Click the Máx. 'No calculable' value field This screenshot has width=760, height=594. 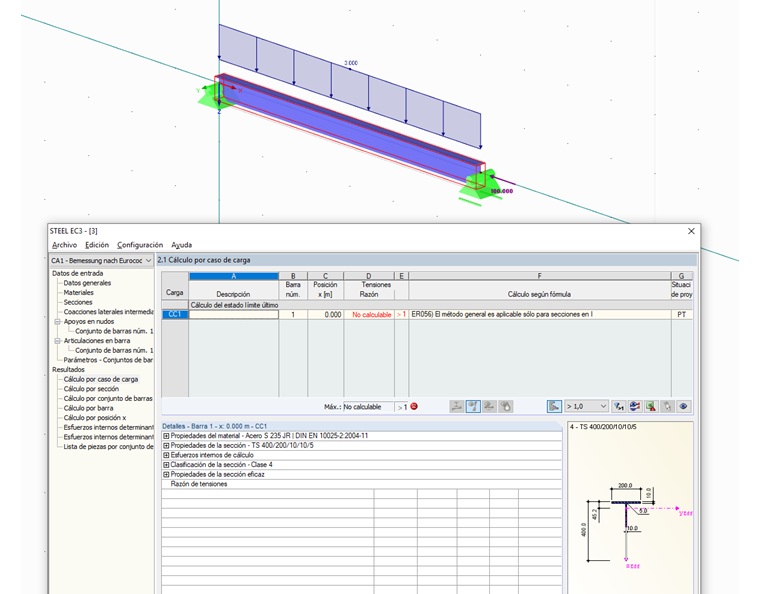click(x=368, y=407)
